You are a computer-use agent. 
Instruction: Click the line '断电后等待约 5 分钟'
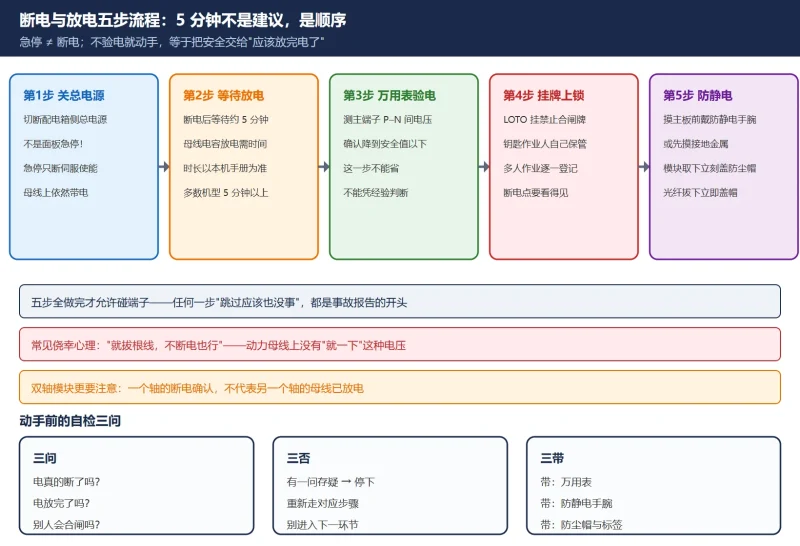tap(226, 119)
